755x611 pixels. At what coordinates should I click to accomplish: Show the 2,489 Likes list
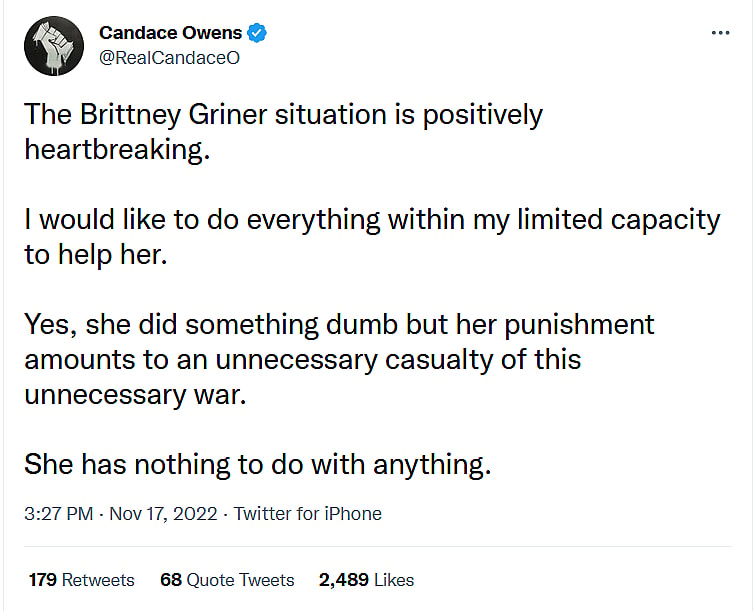(x=366, y=580)
